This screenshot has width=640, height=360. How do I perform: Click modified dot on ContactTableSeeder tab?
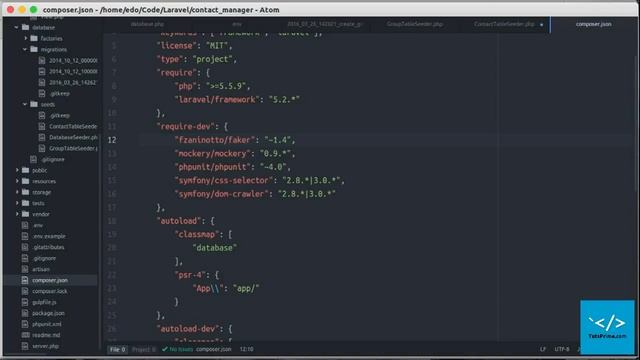pyautogui.click(x=542, y=24)
